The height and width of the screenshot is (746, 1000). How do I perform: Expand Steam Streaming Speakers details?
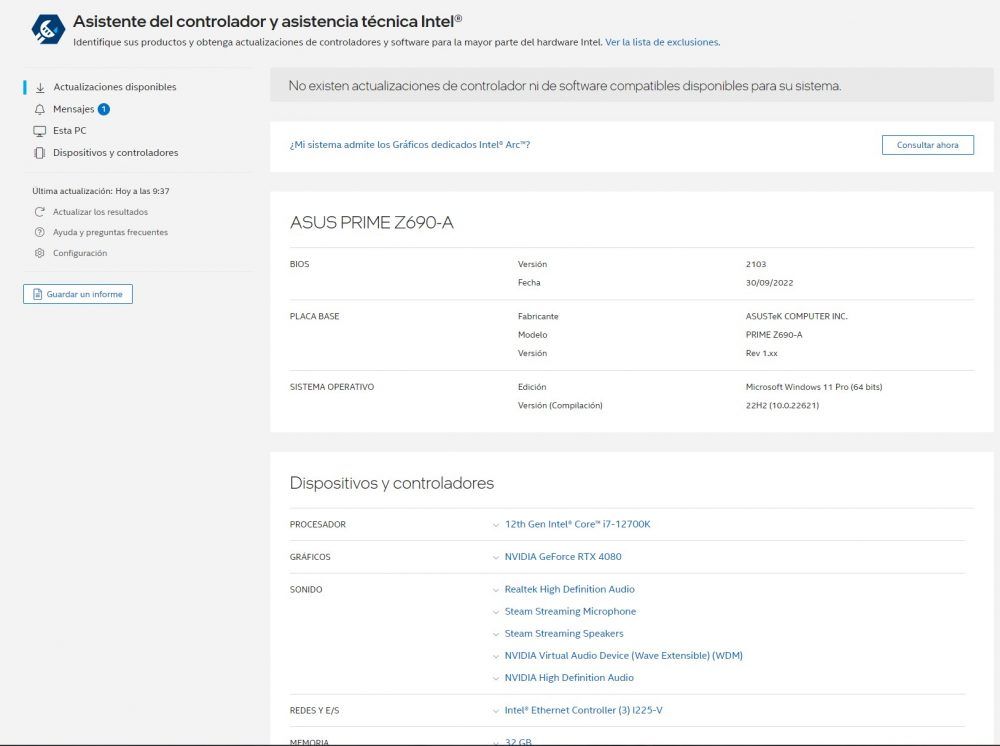pyautogui.click(x=563, y=634)
